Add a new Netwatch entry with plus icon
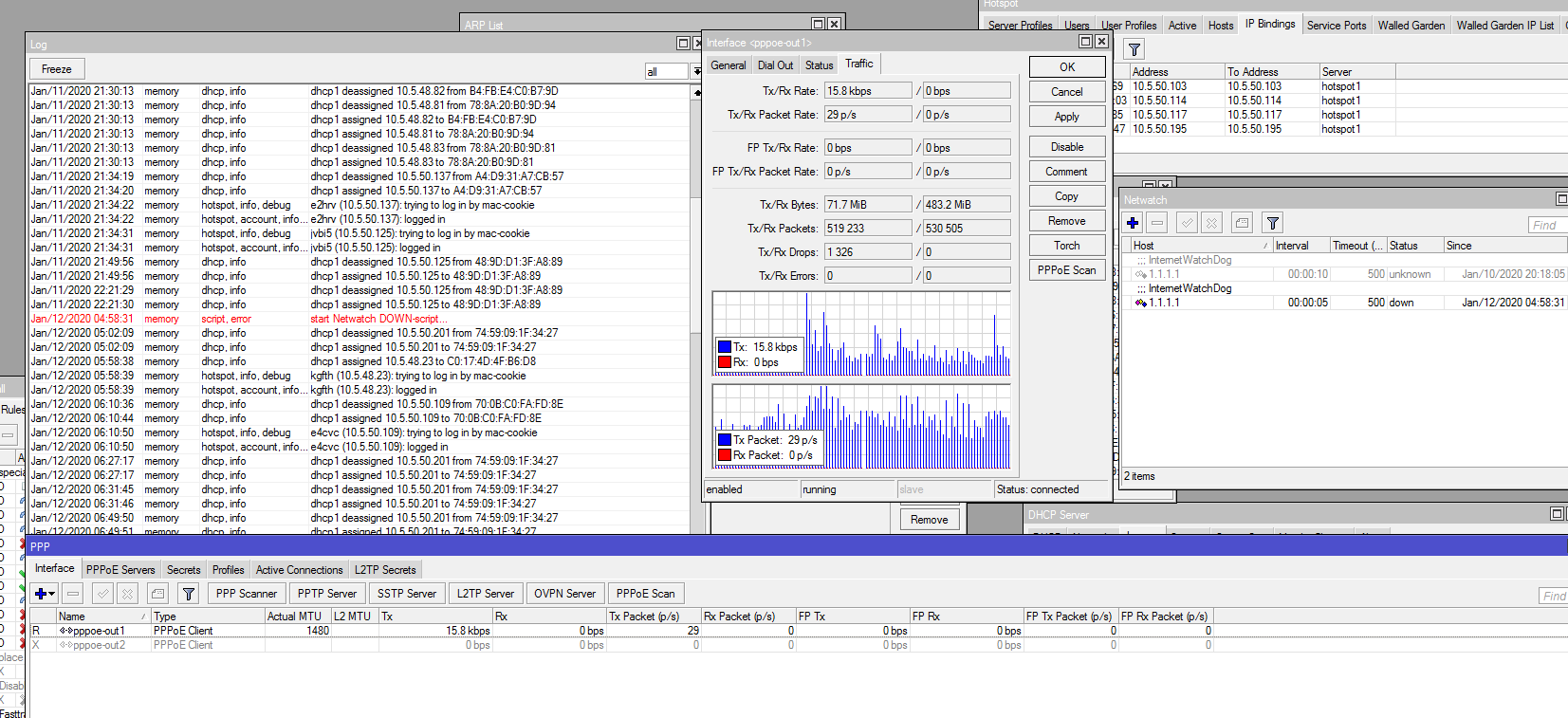The width and height of the screenshot is (1568, 718). coord(1133,223)
